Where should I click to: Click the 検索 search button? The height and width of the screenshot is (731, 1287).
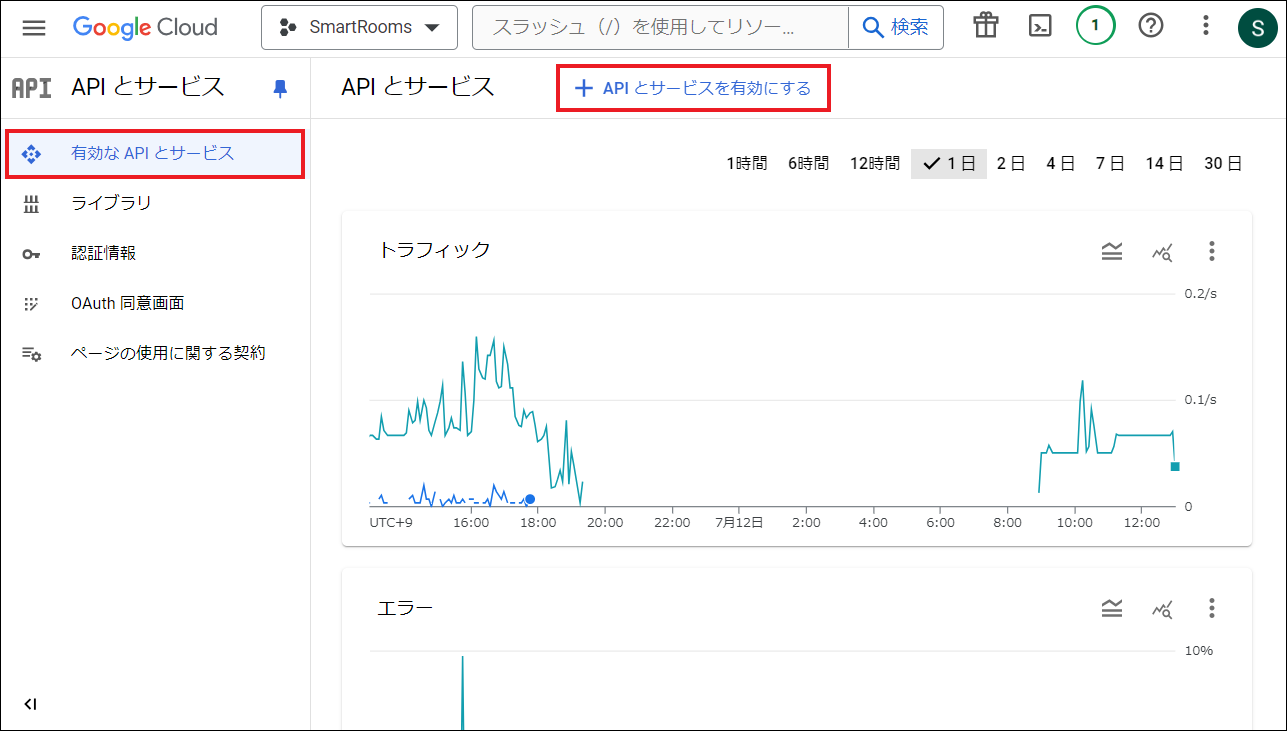click(895, 27)
